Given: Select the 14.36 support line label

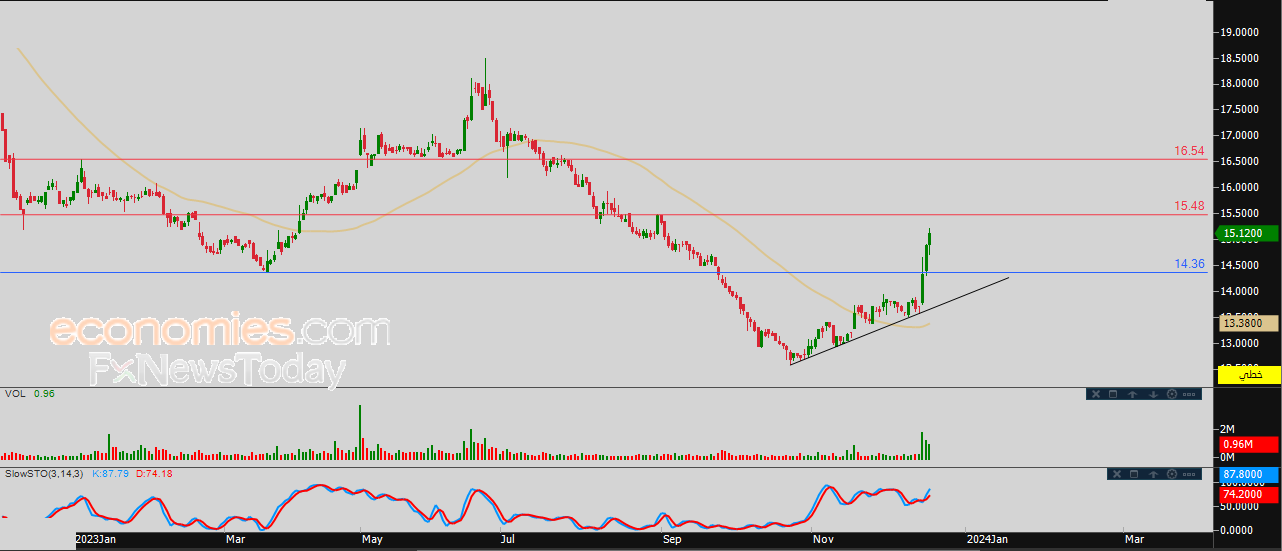Looking at the screenshot, I should pos(1189,264).
